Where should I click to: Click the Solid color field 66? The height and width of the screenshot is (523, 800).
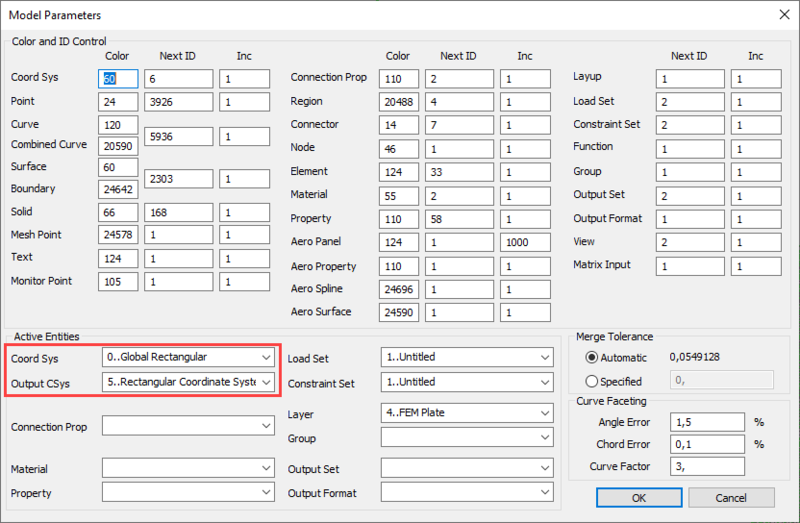118,212
